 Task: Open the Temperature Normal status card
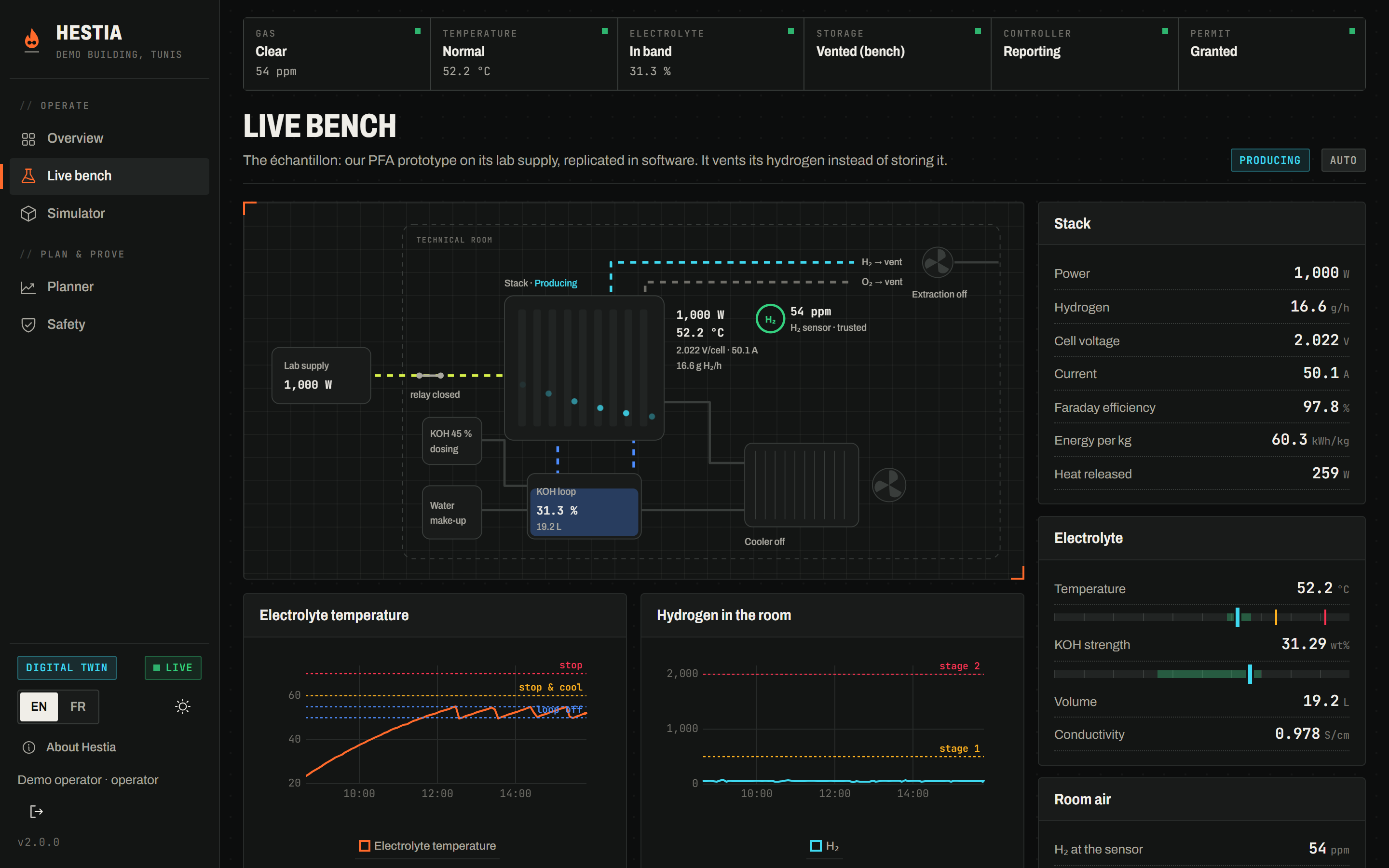click(x=524, y=54)
